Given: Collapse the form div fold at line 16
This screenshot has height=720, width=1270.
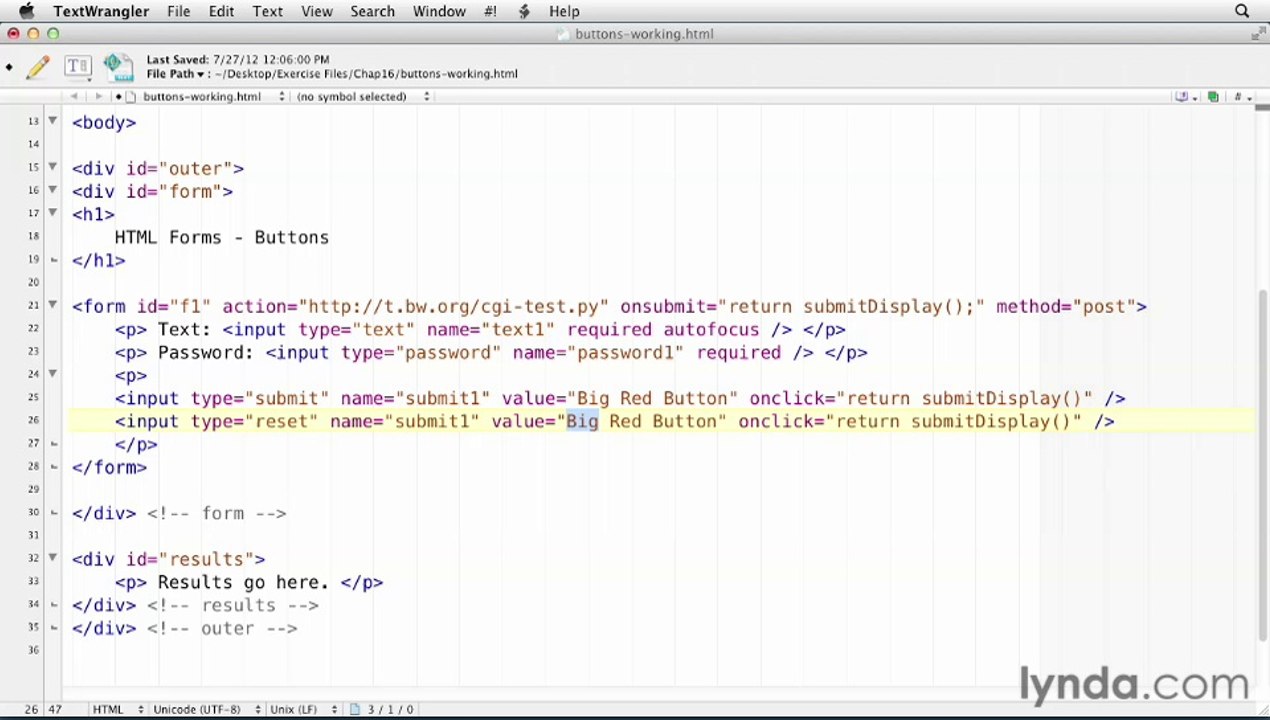Looking at the screenshot, I should pyautogui.click(x=53, y=190).
